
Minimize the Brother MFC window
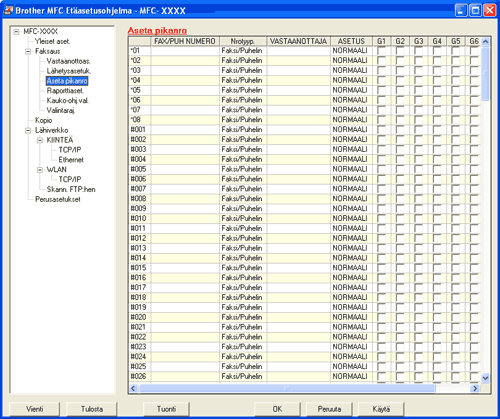[461, 10]
